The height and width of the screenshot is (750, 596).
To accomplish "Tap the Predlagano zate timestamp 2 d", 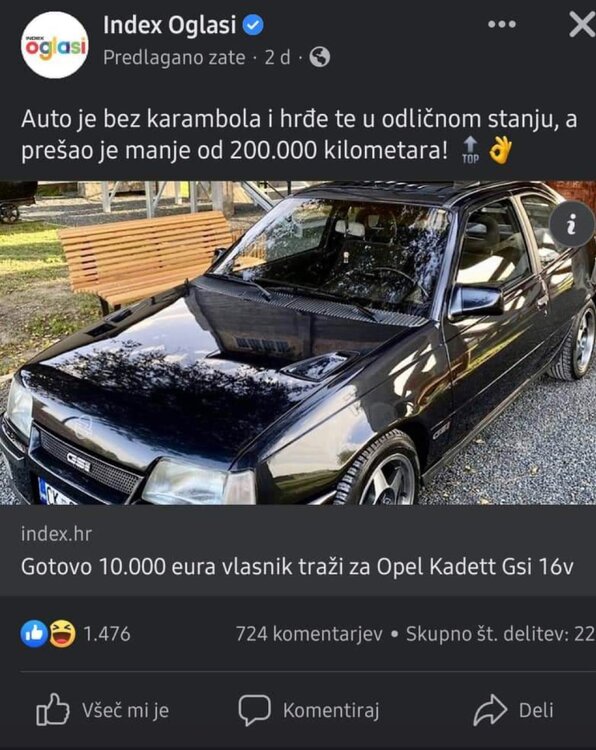I will pyautogui.click(x=277, y=57).
